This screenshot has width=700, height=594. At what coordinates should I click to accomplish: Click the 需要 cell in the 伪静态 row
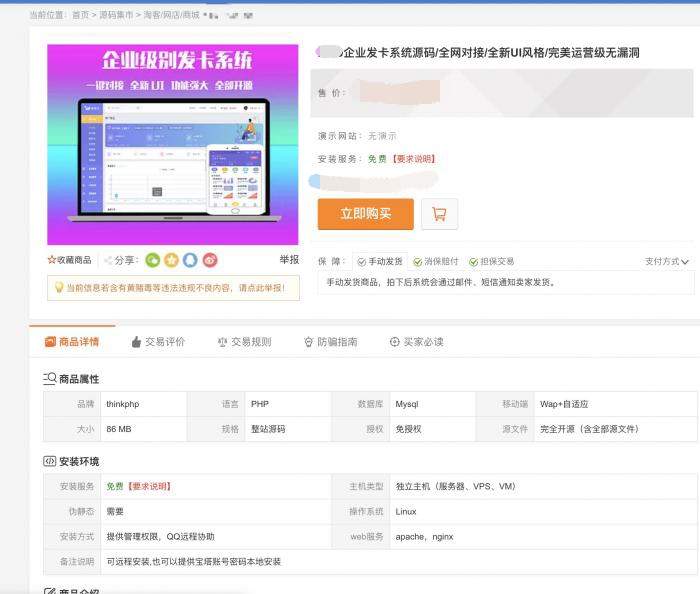click(217, 511)
